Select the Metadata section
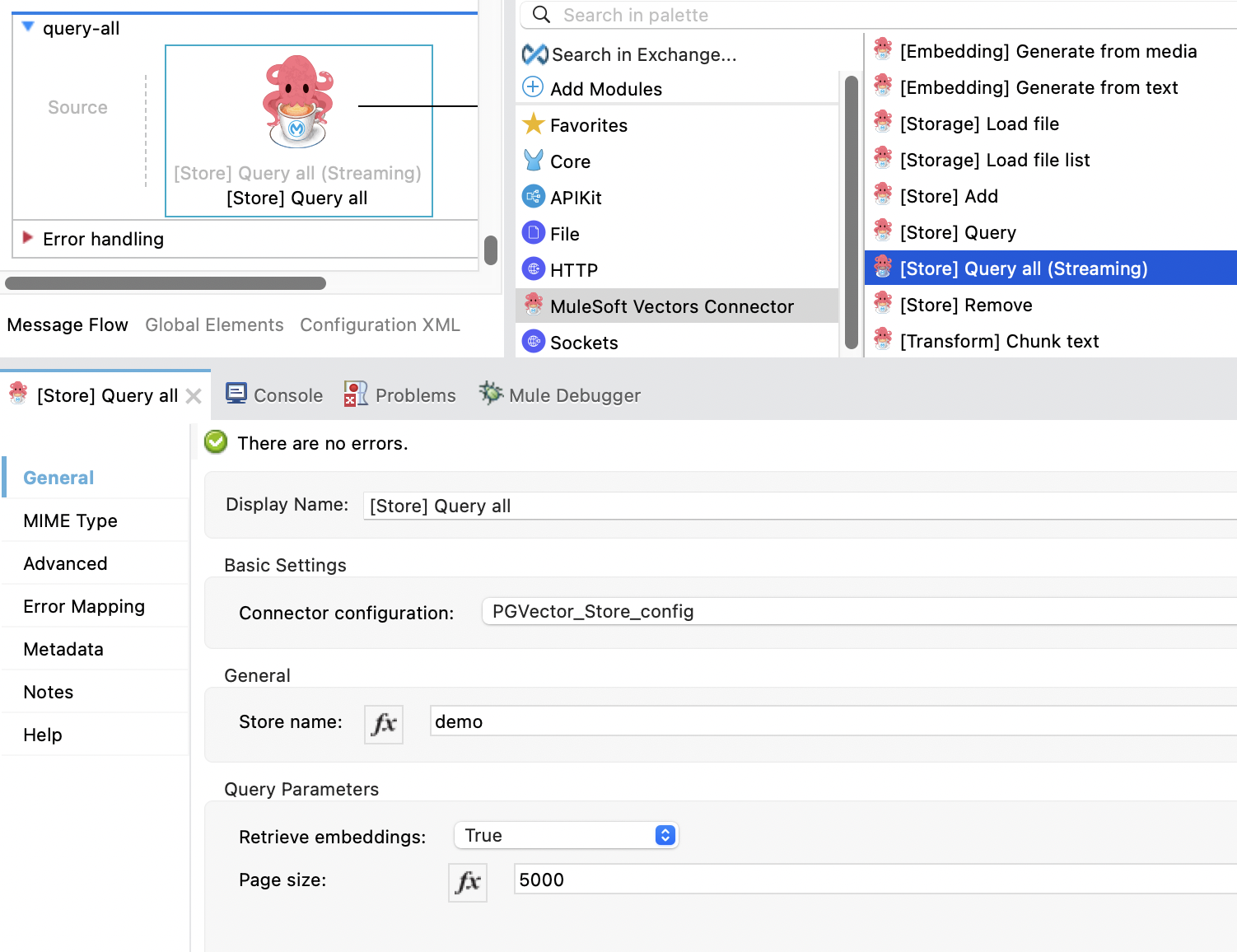1237x952 pixels. coord(96,649)
